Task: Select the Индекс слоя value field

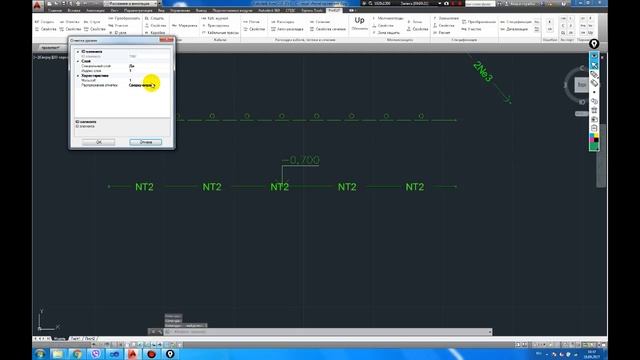Action: point(149,71)
